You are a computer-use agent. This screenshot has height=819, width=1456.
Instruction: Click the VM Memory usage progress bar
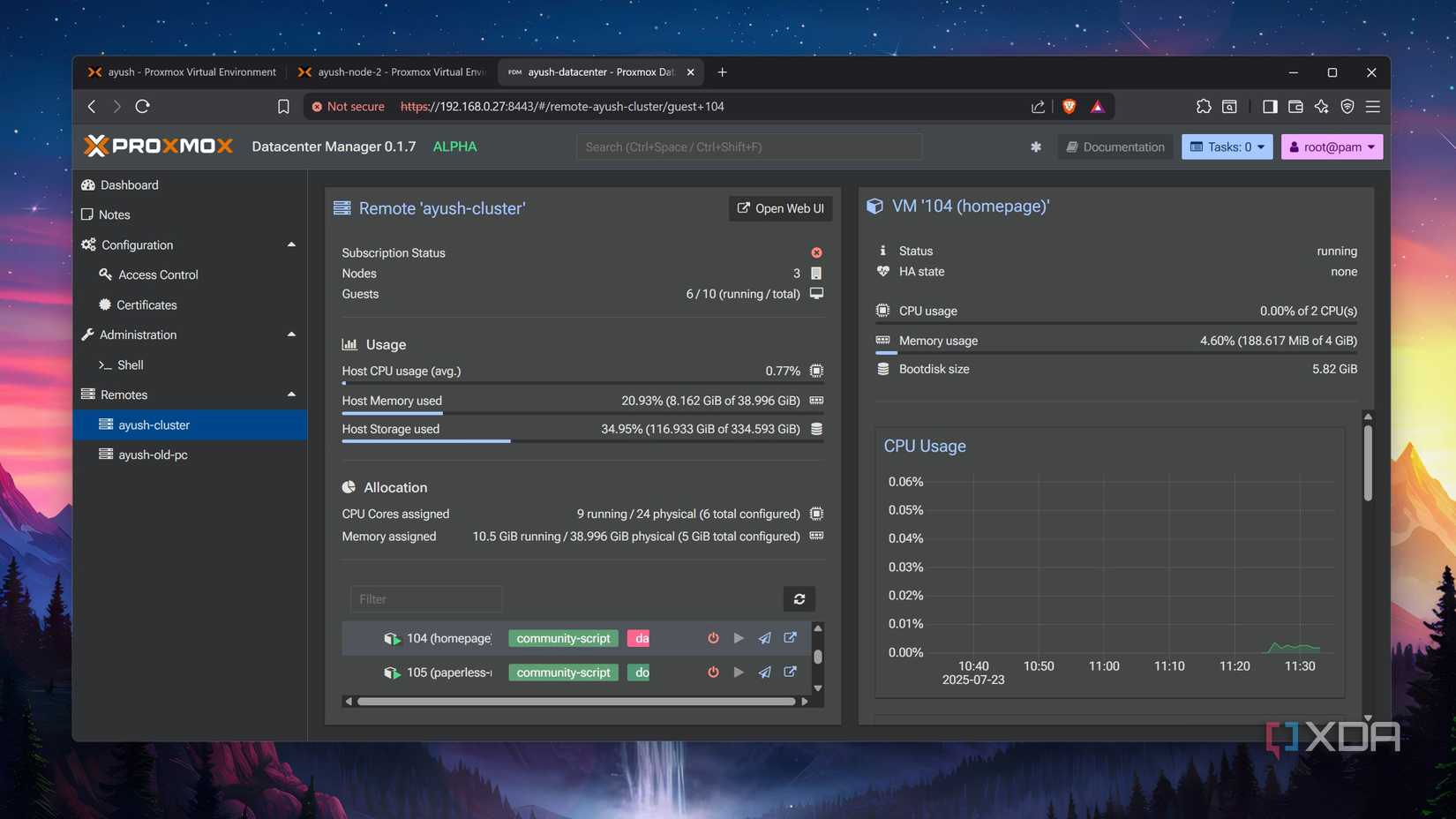[x=1116, y=352]
